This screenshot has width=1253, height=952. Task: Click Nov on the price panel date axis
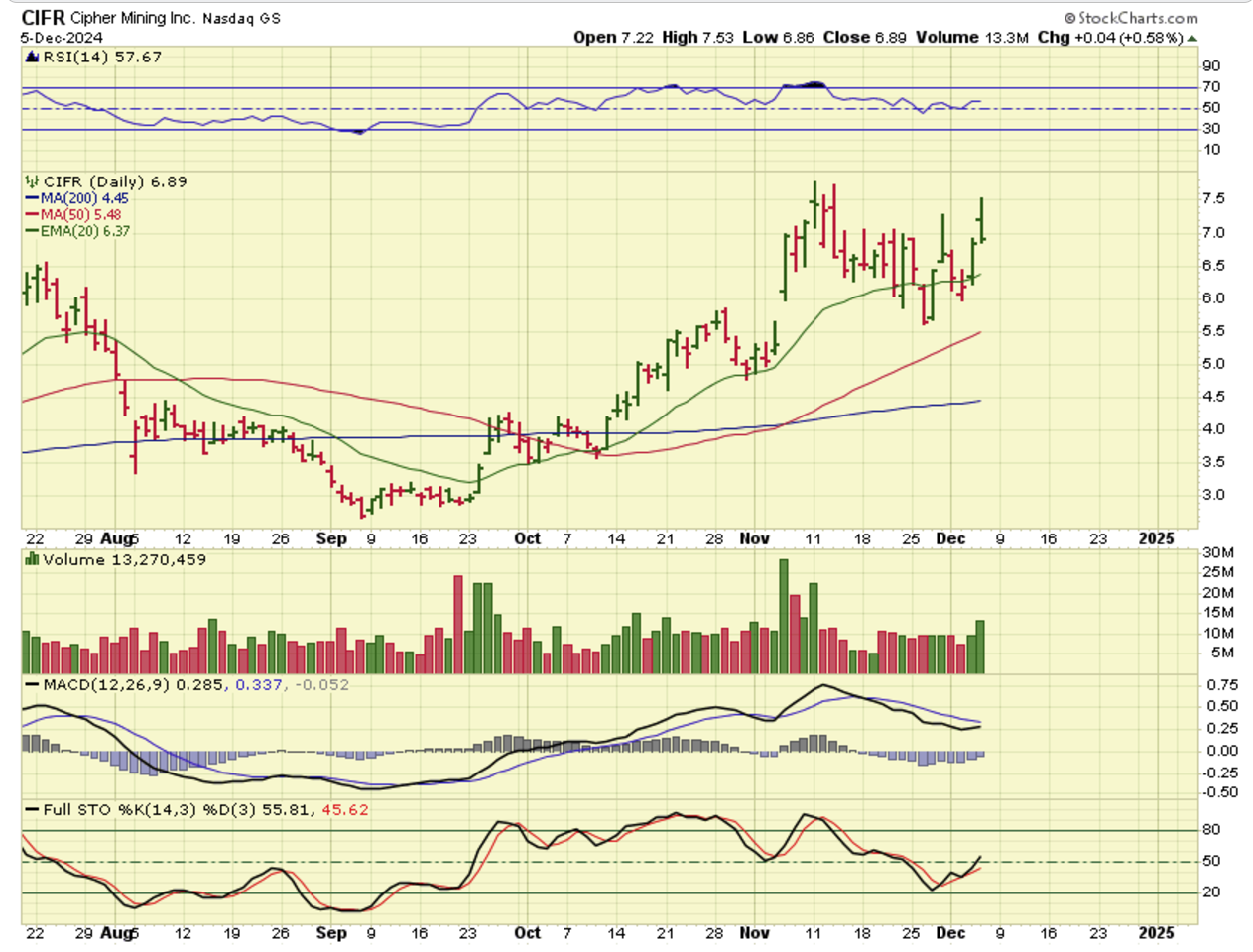tap(755, 538)
